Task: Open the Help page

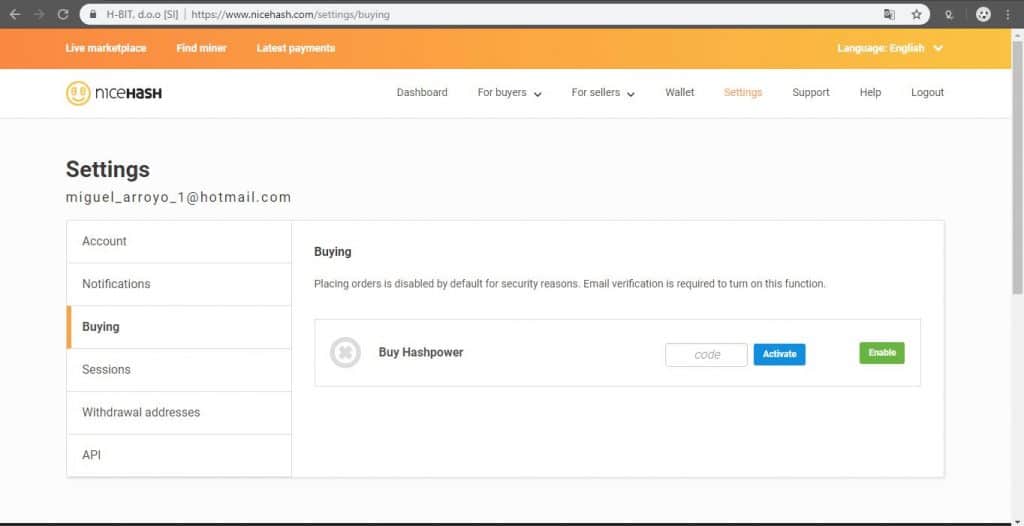Action: tap(870, 92)
